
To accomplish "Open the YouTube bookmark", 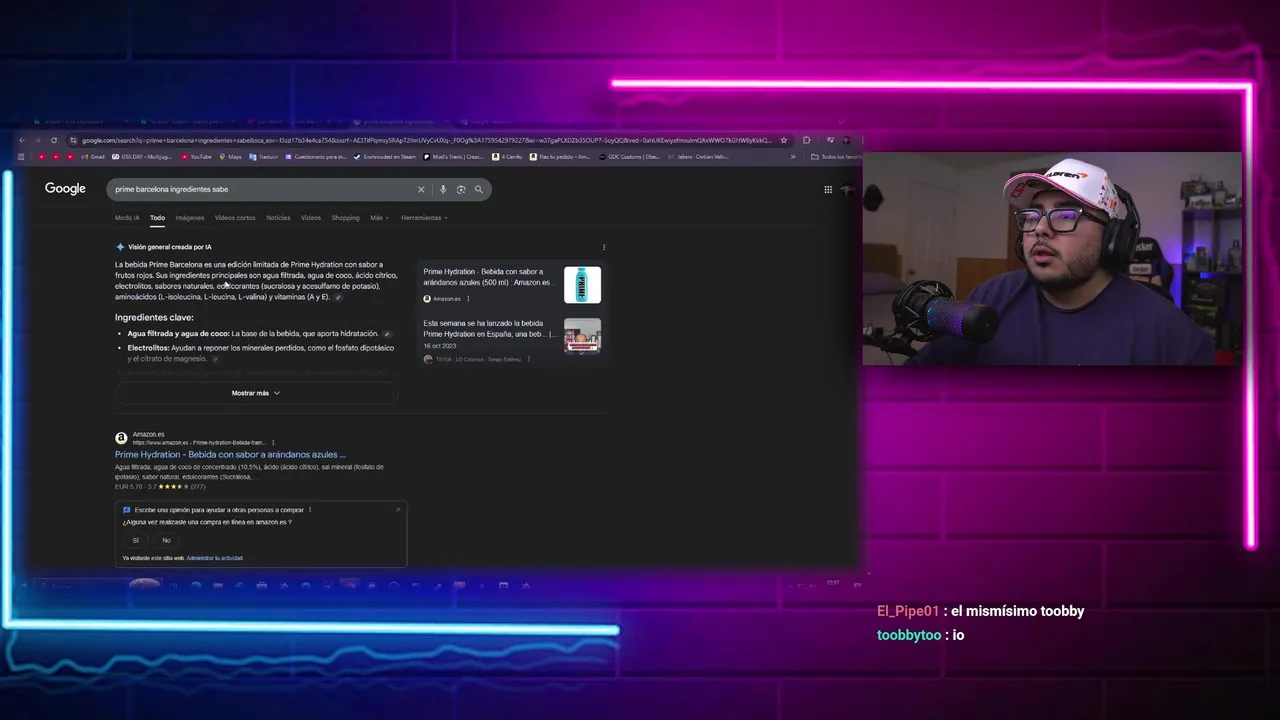I will 196,157.
